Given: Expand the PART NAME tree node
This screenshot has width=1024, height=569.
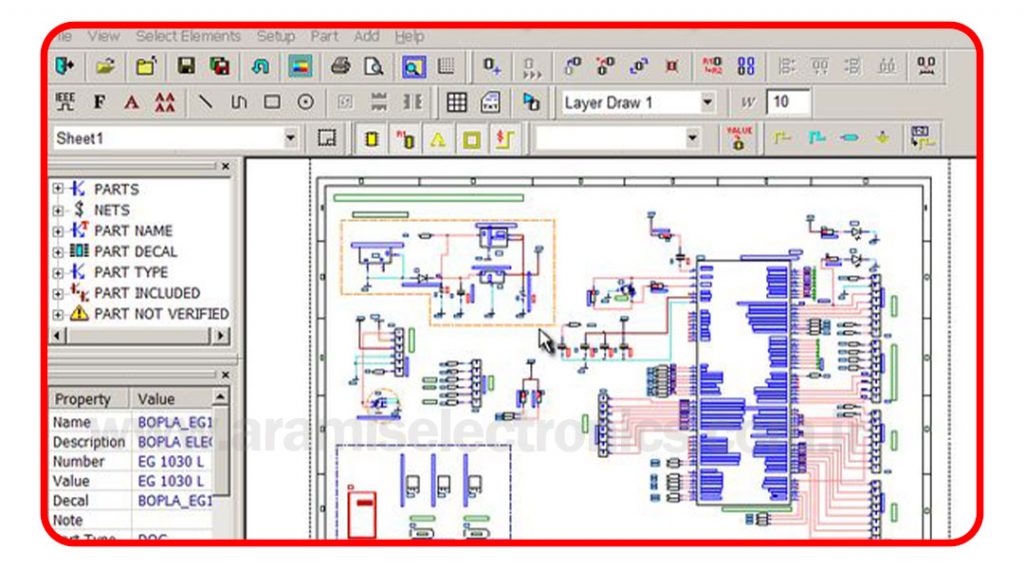Looking at the screenshot, I should click(58, 231).
